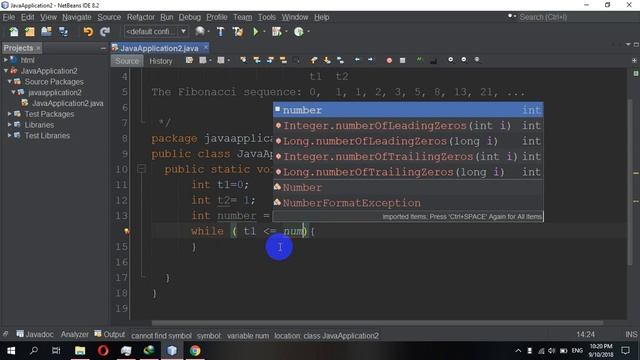Open the Javadoc window button

pyautogui.click(x=35, y=334)
